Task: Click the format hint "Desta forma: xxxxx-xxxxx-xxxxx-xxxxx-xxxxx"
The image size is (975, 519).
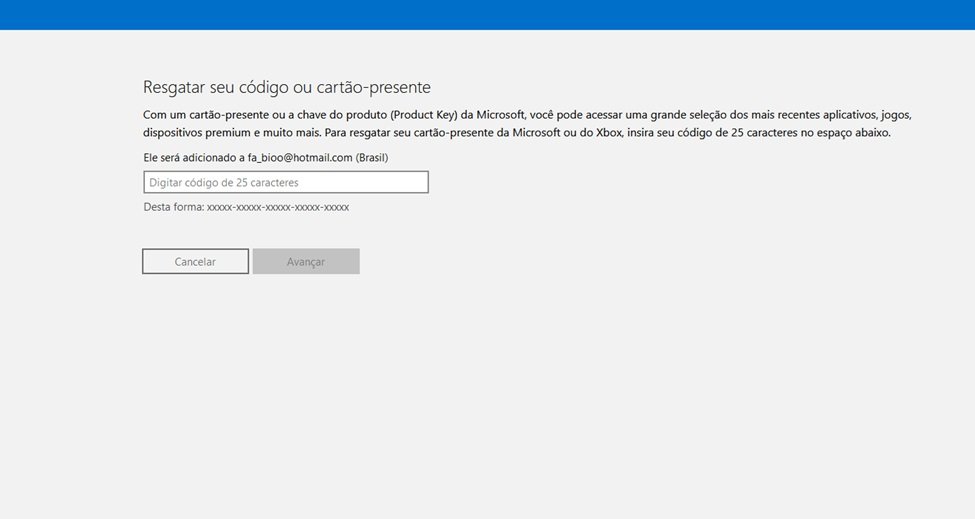Action: click(246, 207)
